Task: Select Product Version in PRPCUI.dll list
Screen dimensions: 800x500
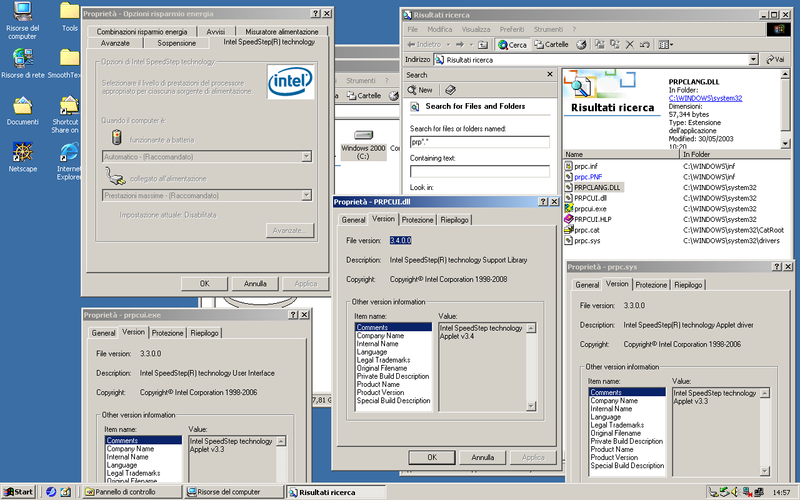Action: click(380, 393)
